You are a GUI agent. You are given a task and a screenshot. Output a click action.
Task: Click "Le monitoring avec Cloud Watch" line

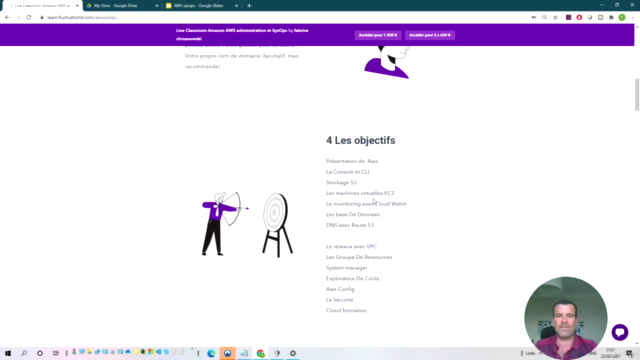point(366,204)
